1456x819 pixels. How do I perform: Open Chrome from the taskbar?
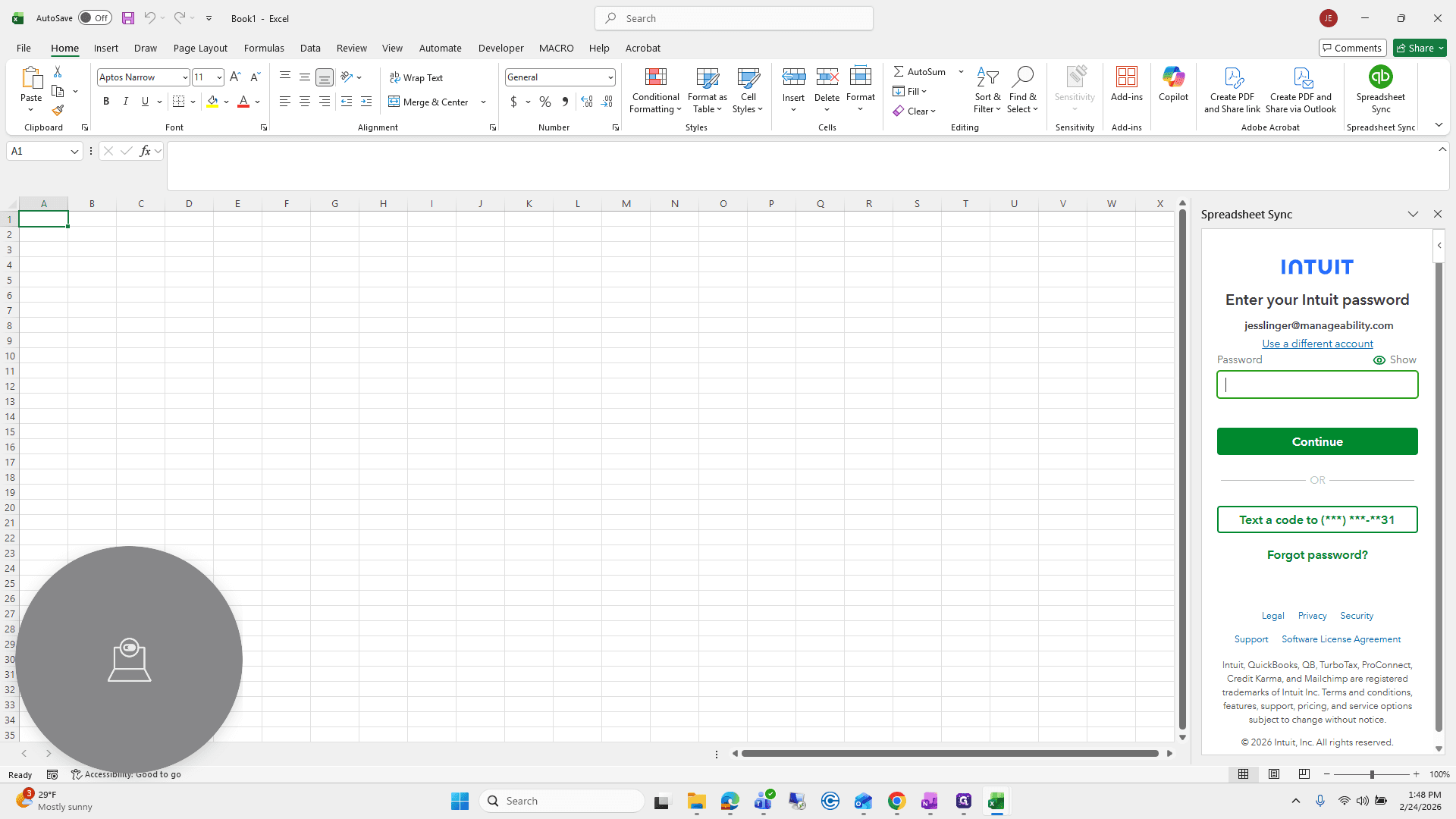(896, 801)
